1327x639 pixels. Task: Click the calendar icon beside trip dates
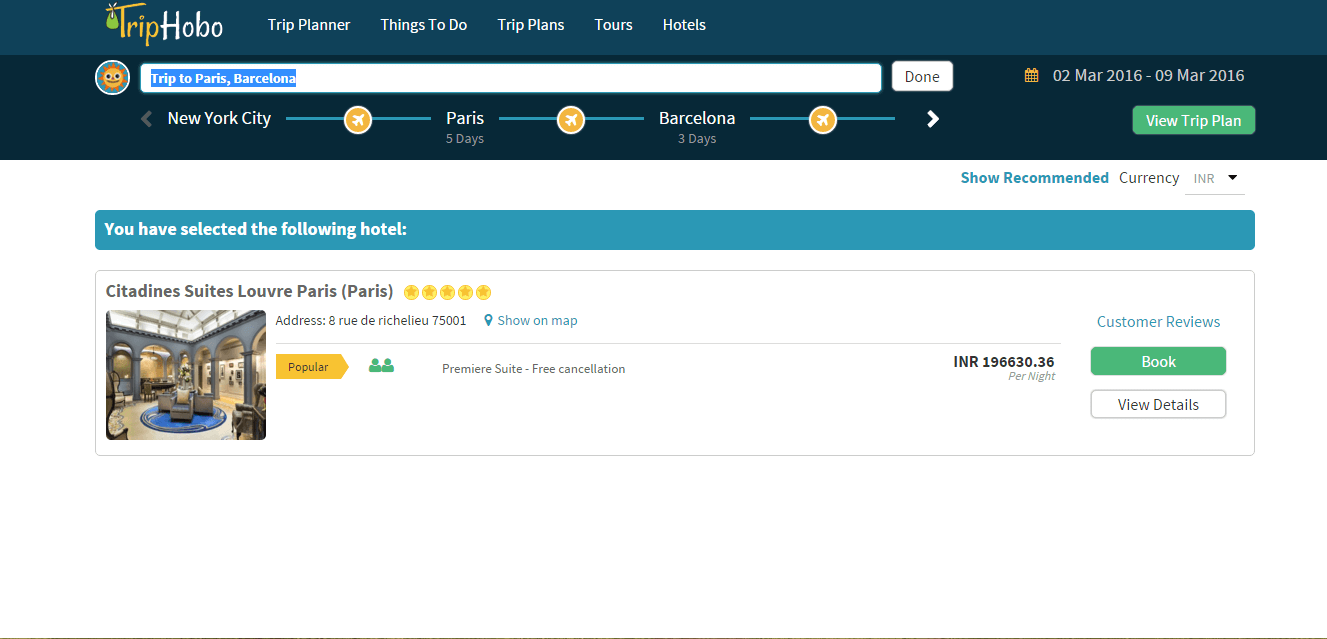click(x=1032, y=75)
